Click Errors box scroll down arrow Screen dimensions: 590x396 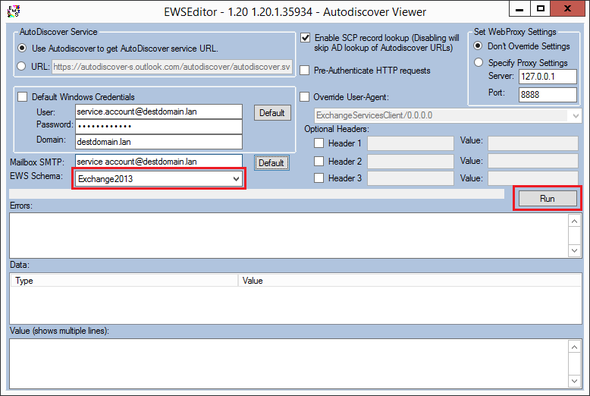(574, 250)
